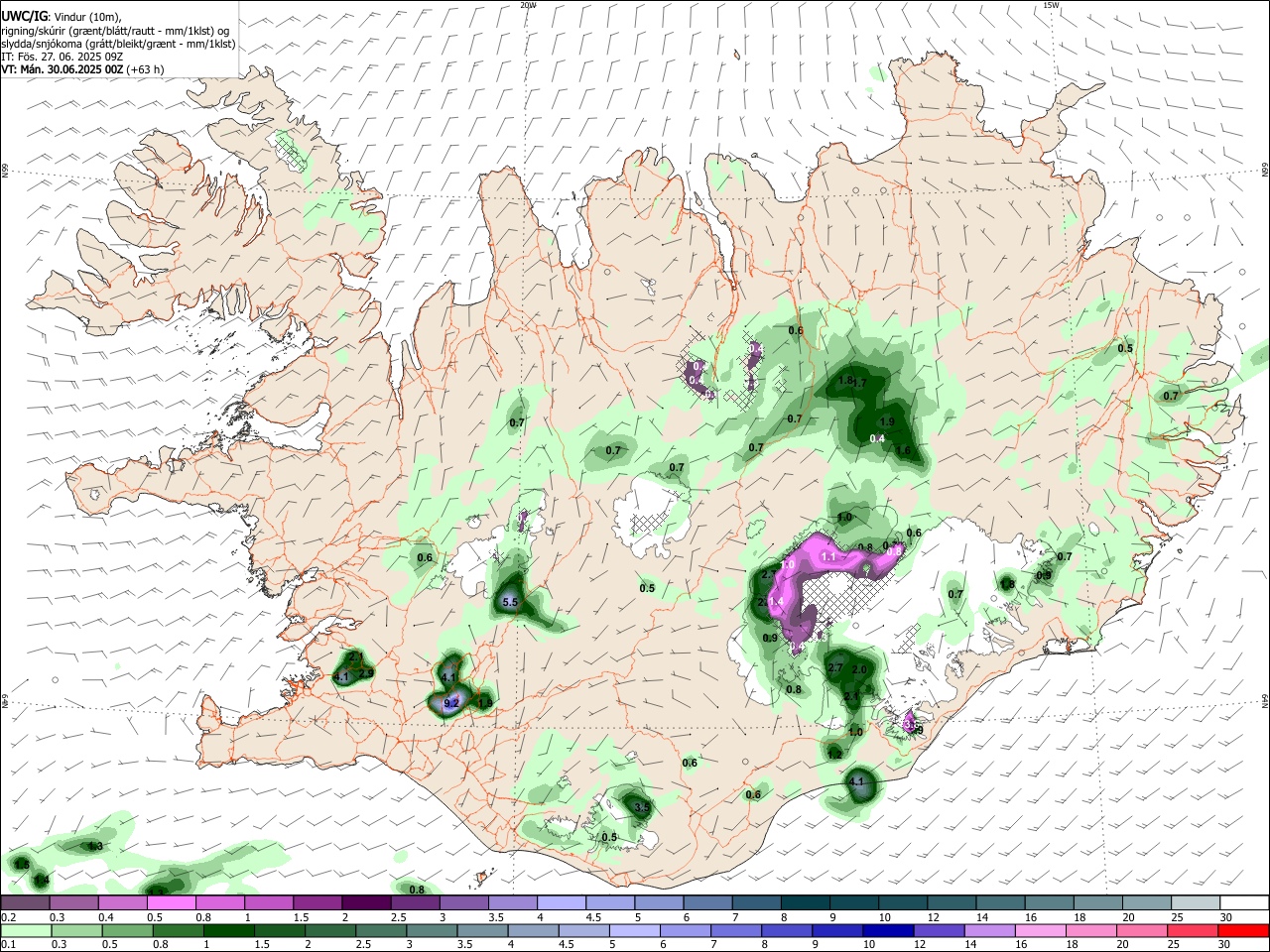Pick the darkest green lower swatch between 1 and 1.5

point(228,930)
